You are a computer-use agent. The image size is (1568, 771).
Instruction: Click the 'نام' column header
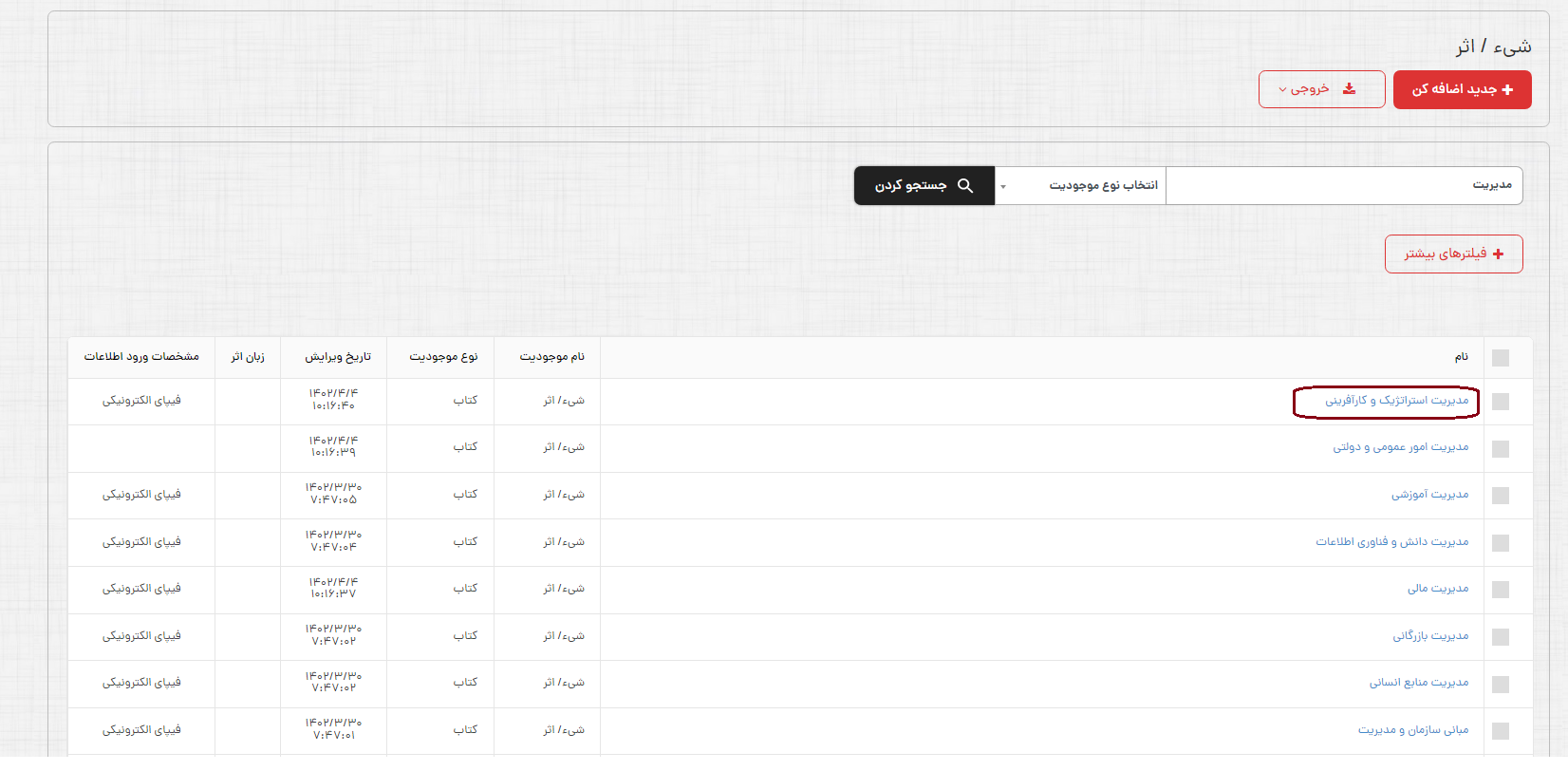coord(1461,357)
